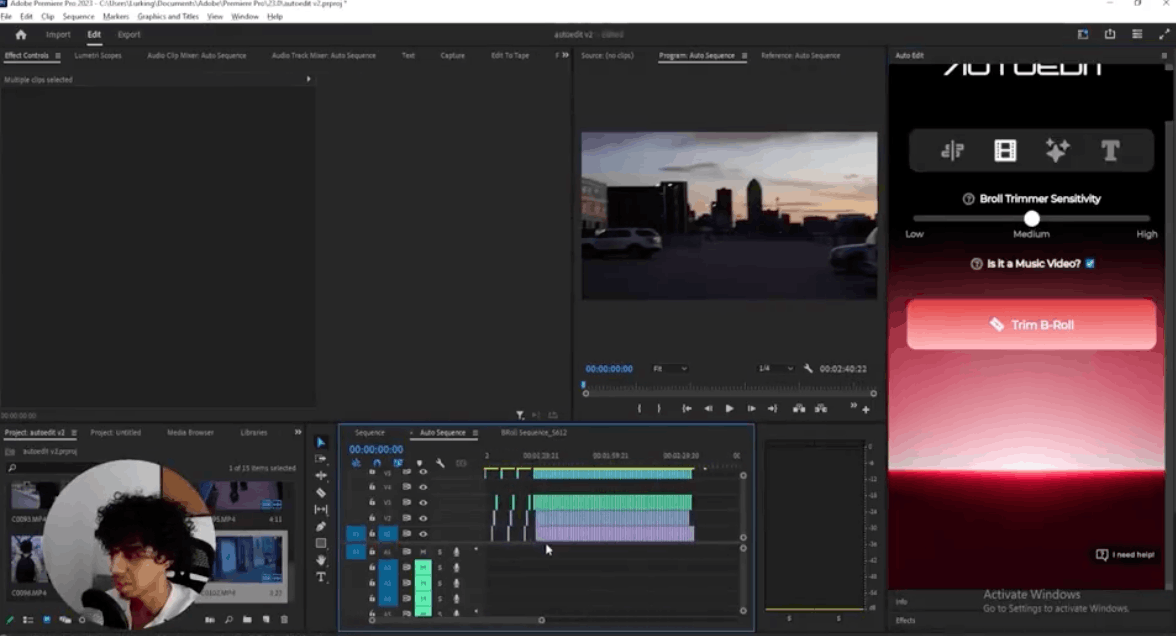The width and height of the screenshot is (1176, 636).
Task: Open the Fit zoom level dropdown
Action: (670, 369)
